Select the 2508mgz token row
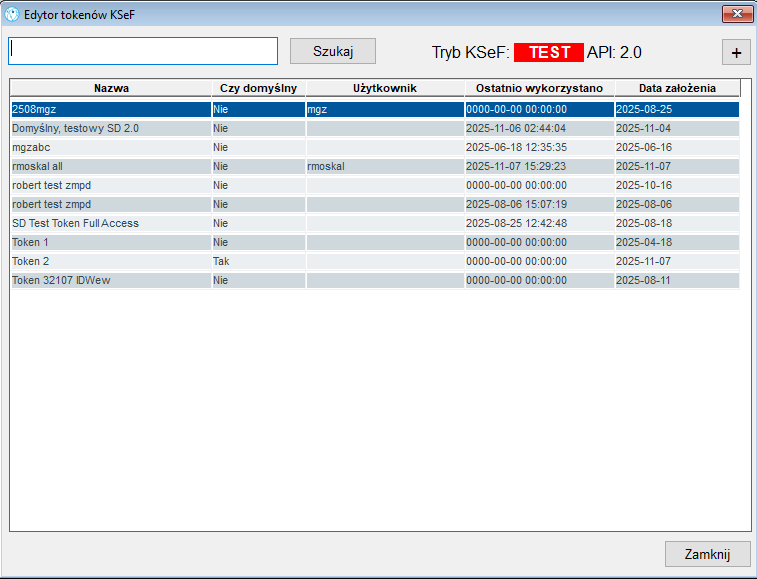This screenshot has width=757, height=579. tap(375, 110)
